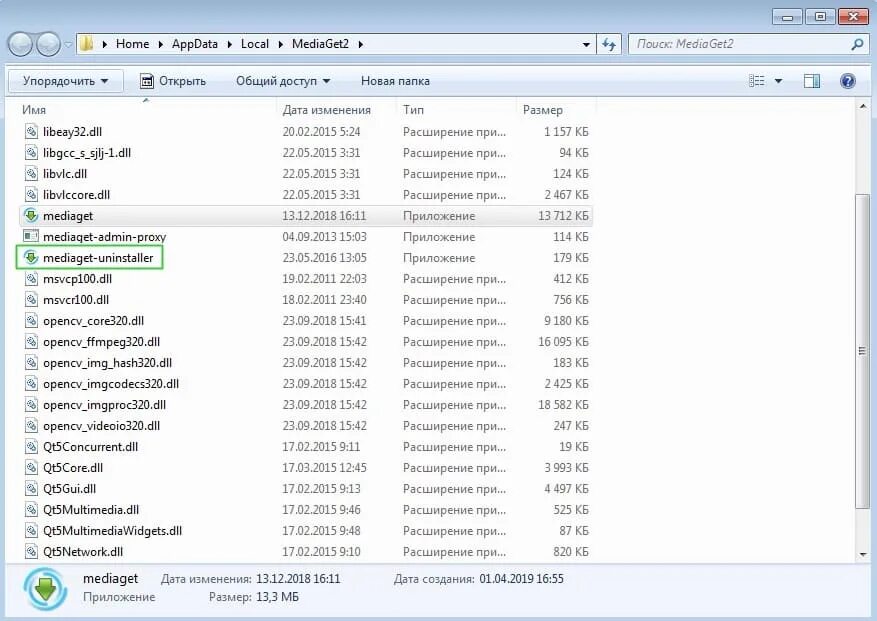The width and height of the screenshot is (877, 621).
Task: Select the libgcc_s_sjlj-1.dll file icon
Action: click(x=31, y=153)
